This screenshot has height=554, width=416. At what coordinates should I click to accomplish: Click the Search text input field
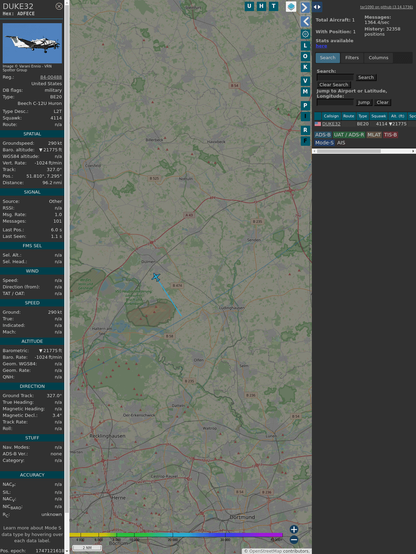click(335, 77)
